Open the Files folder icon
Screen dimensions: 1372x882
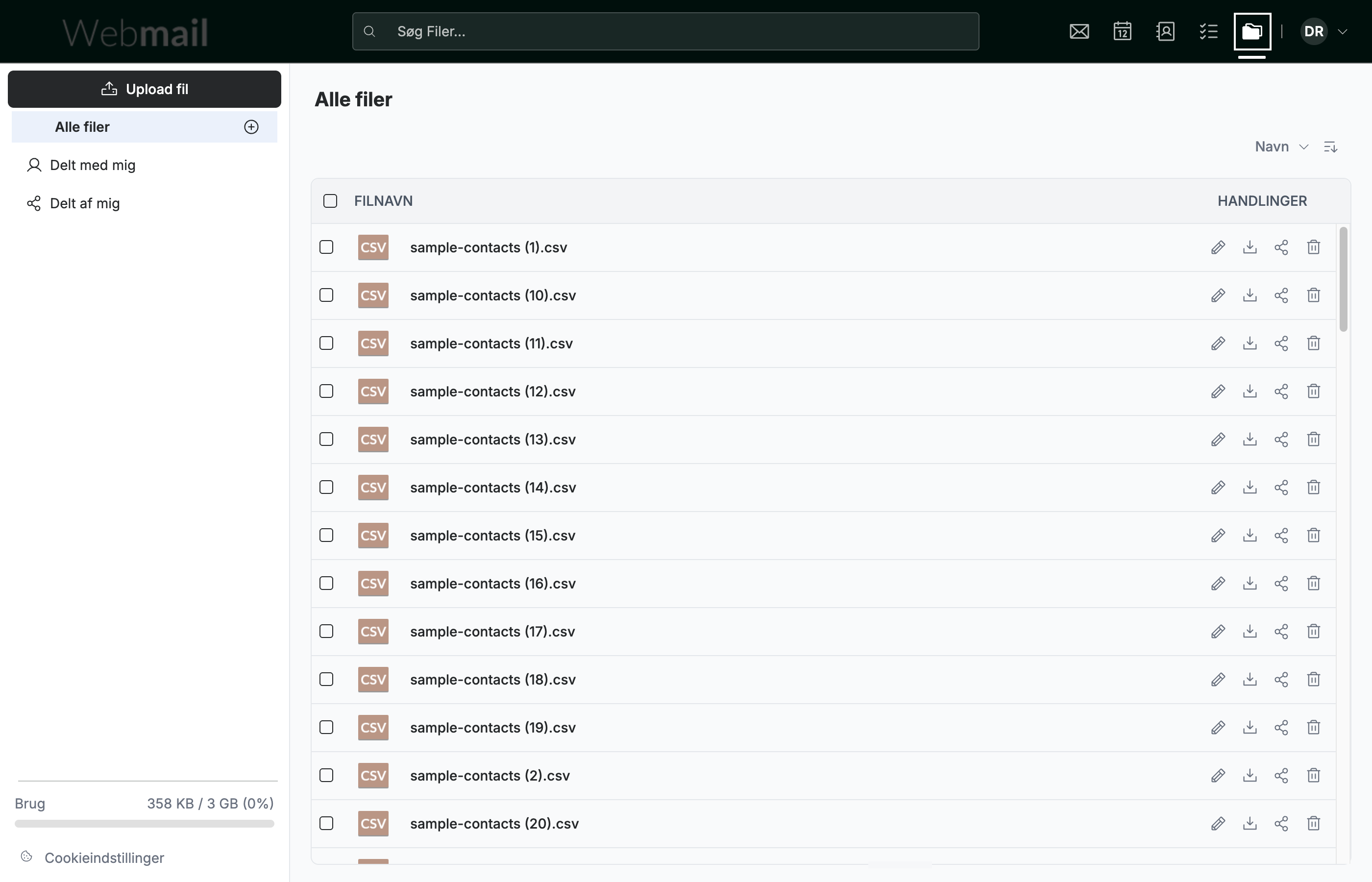[1252, 31]
